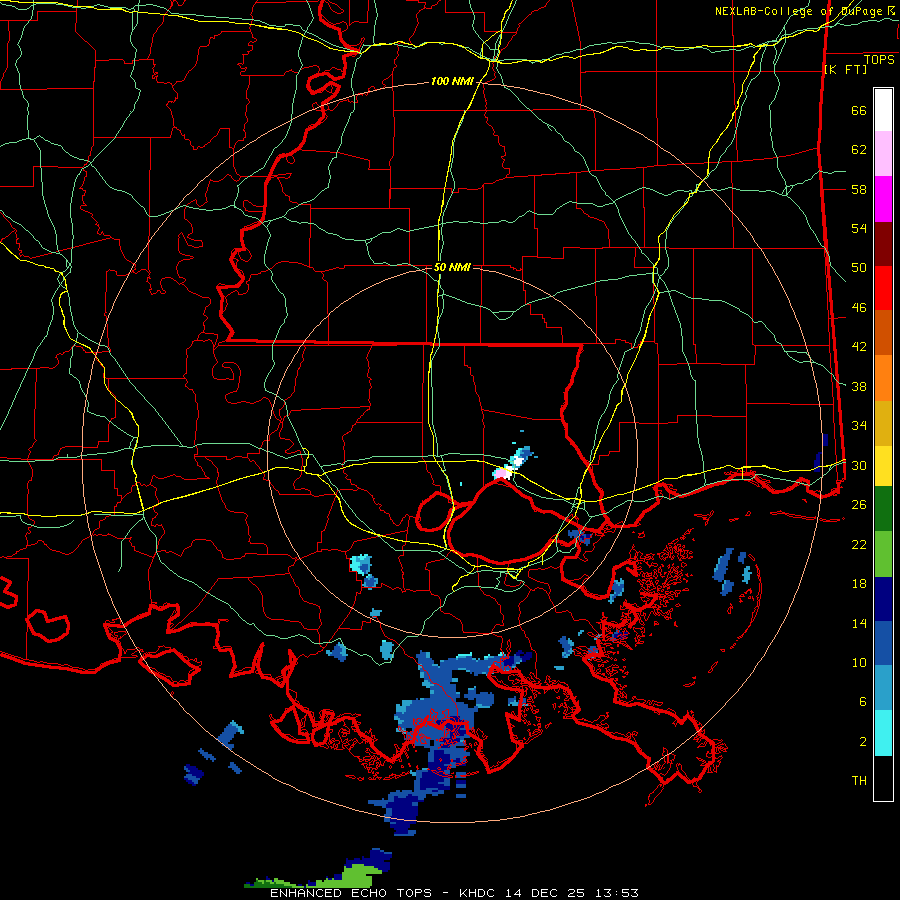Choose the navy blue legend swatch
900x900 pixels.
pyautogui.click(x=883, y=599)
